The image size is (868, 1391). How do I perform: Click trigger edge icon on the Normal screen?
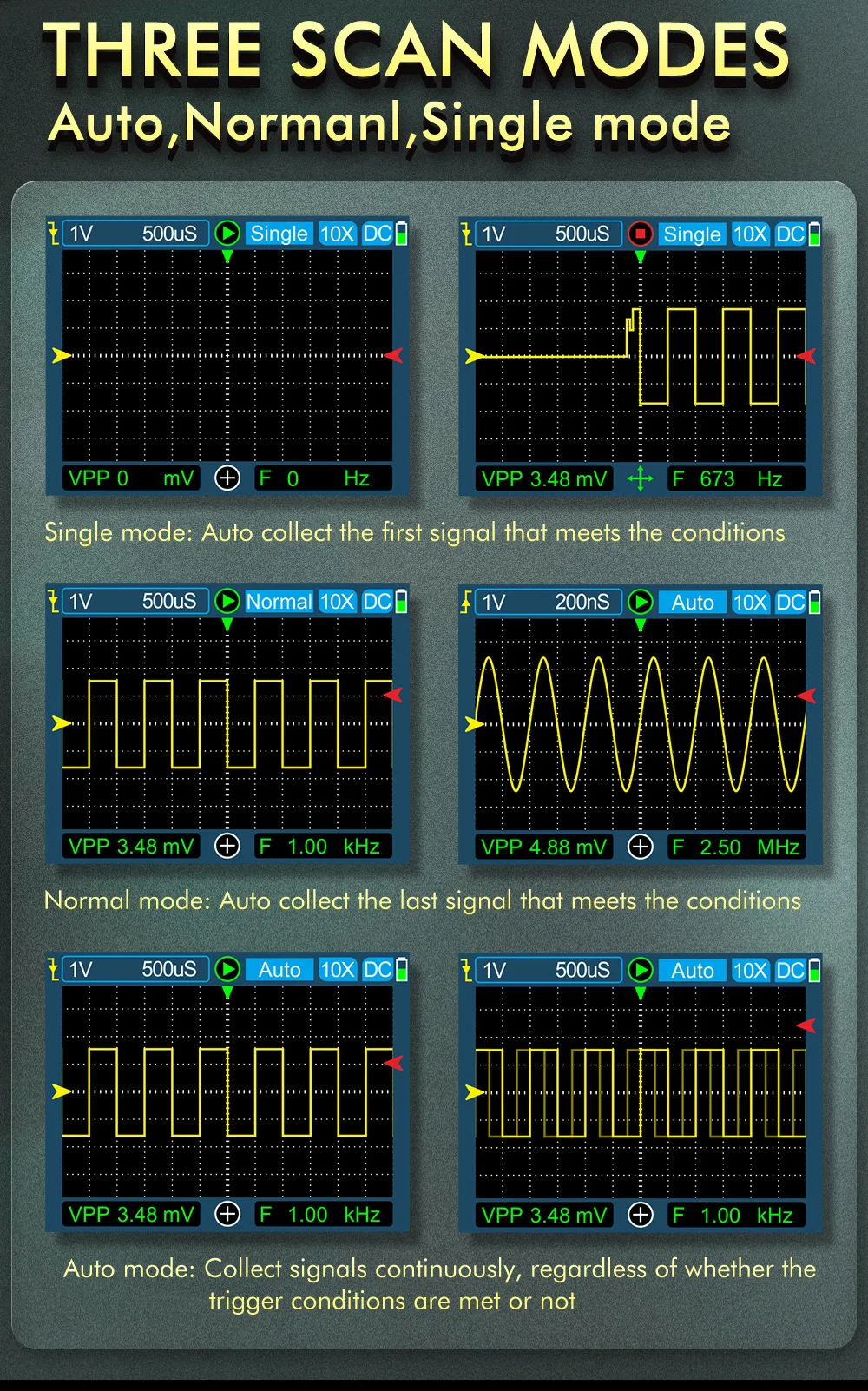[53, 601]
